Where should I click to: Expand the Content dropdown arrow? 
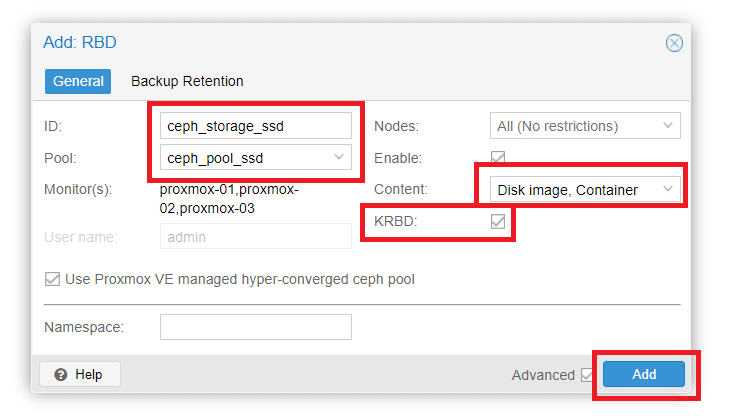point(667,189)
